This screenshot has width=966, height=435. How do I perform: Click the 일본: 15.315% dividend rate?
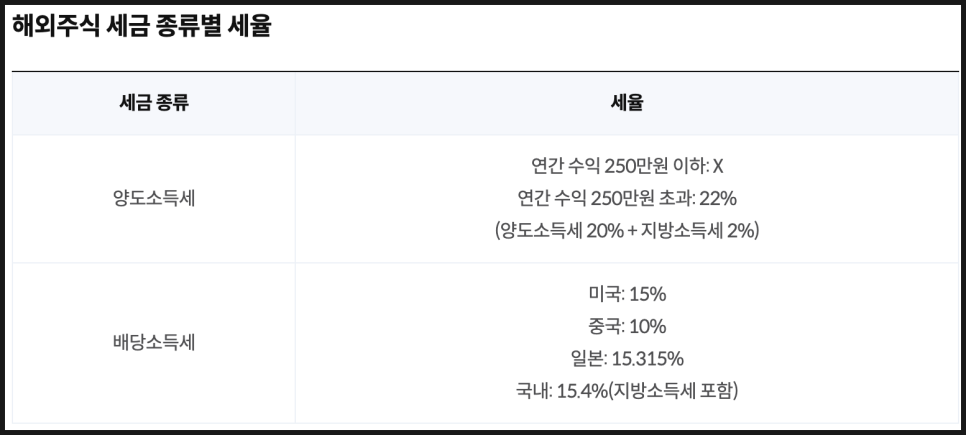[627, 359]
